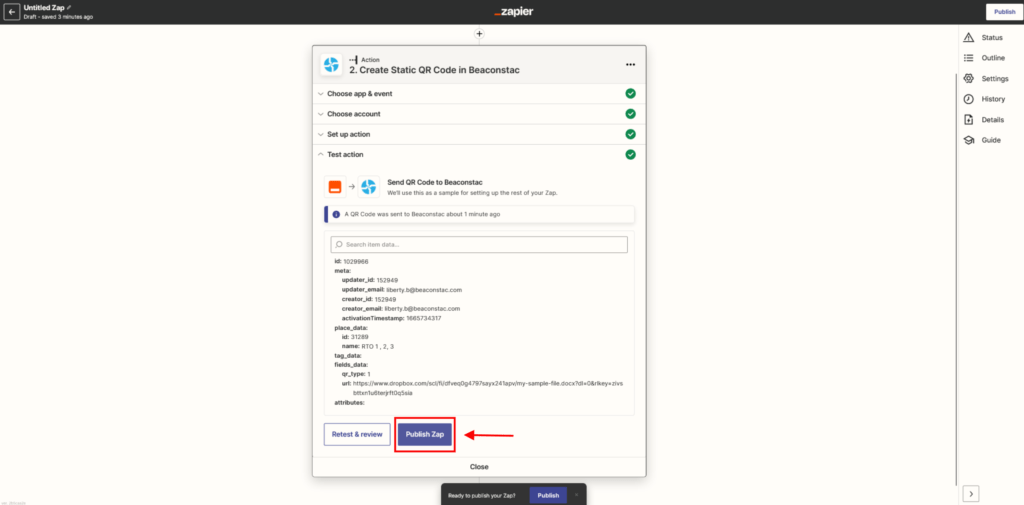Click green check beside Test action
1024x505 pixels.
(630, 154)
